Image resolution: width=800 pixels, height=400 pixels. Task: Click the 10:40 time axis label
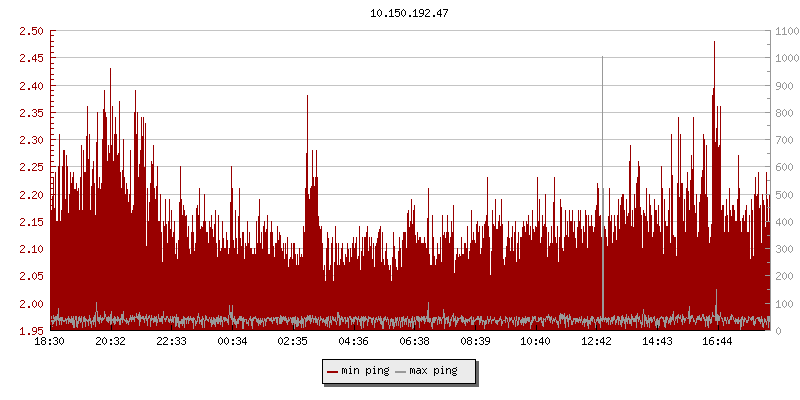pos(536,342)
